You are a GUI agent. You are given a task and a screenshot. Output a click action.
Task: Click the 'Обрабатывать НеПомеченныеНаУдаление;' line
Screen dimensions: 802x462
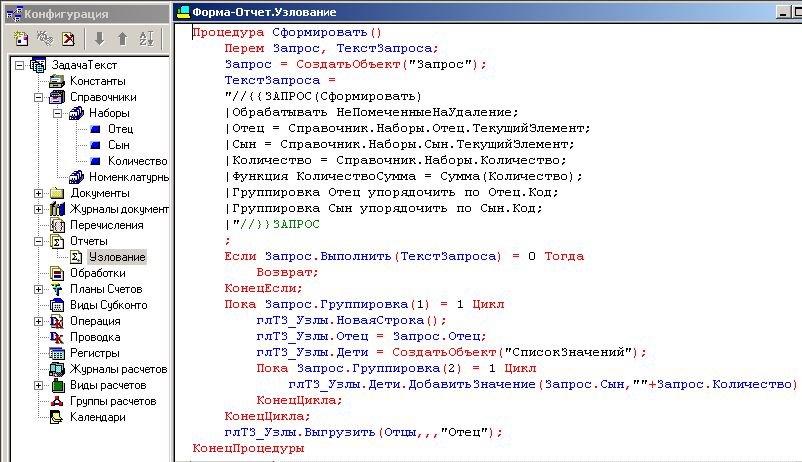(372, 112)
